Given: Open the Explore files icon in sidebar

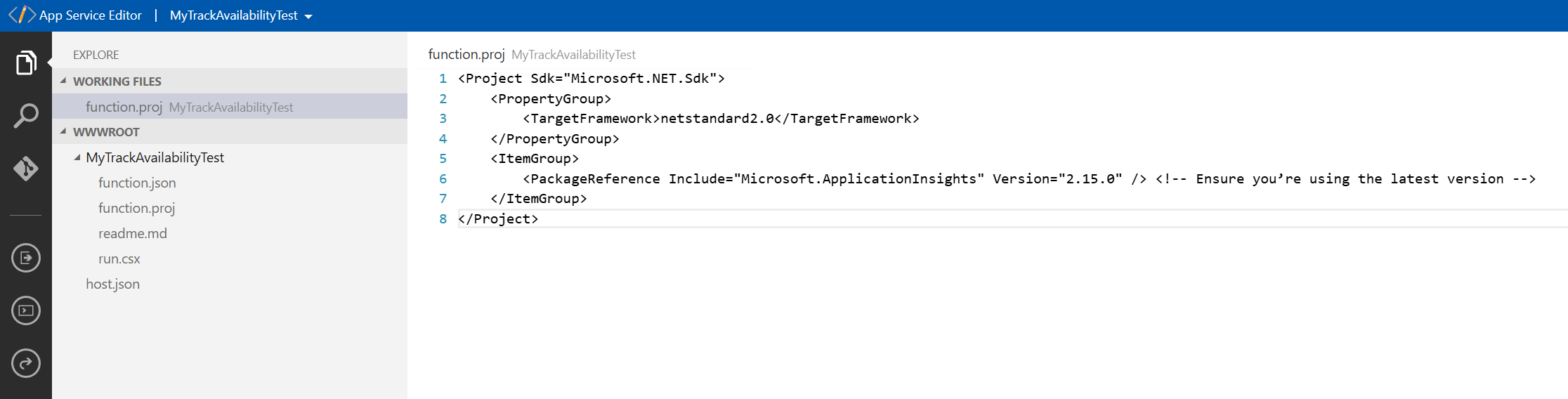Looking at the screenshot, I should (x=26, y=63).
